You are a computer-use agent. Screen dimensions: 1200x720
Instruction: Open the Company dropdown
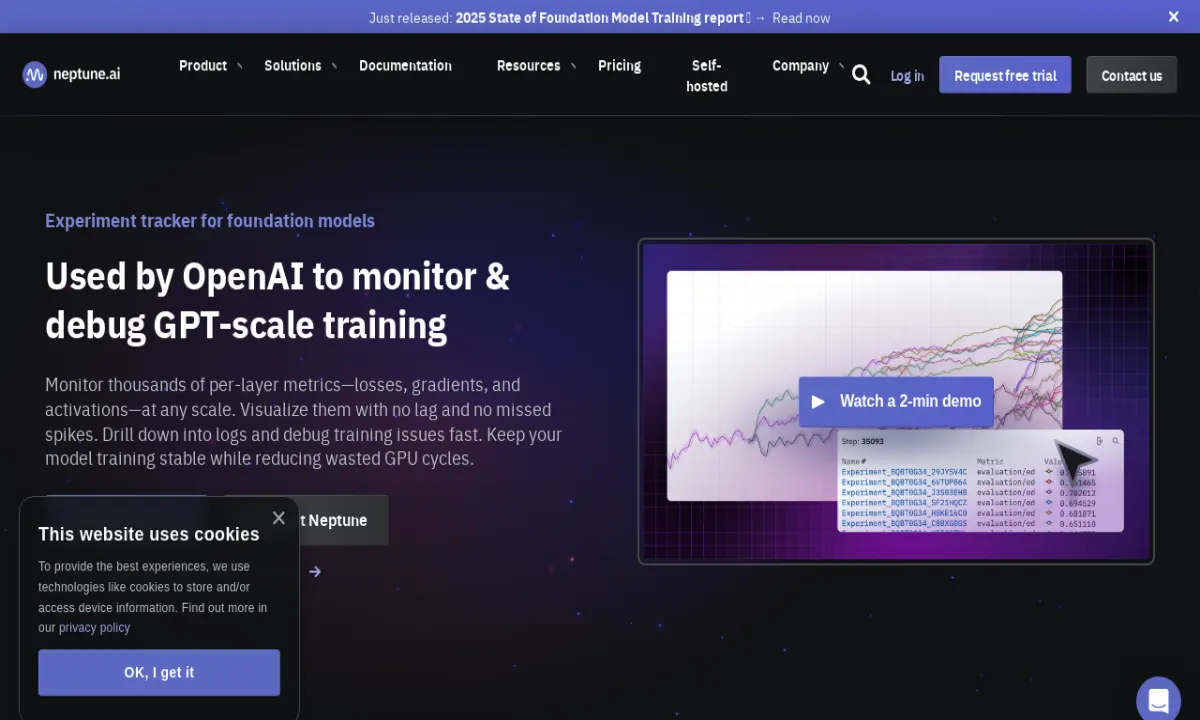click(x=800, y=65)
